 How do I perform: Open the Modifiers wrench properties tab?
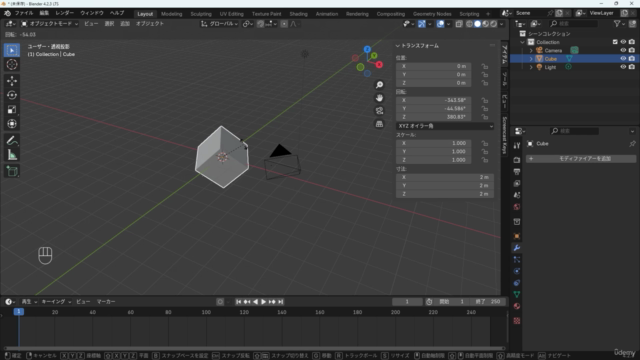pyautogui.click(x=517, y=248)
